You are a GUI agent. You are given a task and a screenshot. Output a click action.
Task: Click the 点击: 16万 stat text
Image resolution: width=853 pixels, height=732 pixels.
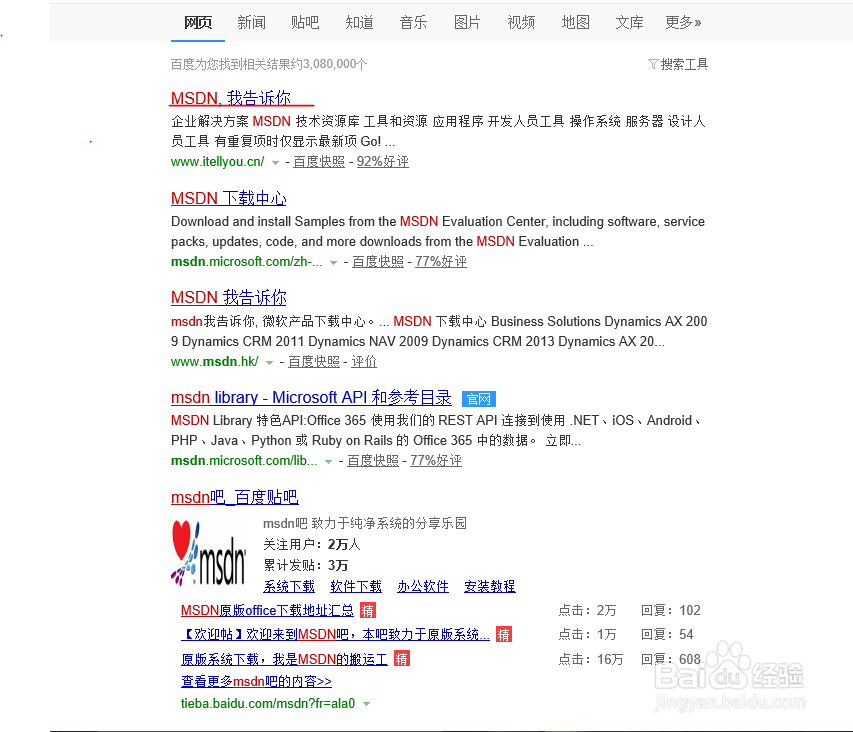coord(591,659)
